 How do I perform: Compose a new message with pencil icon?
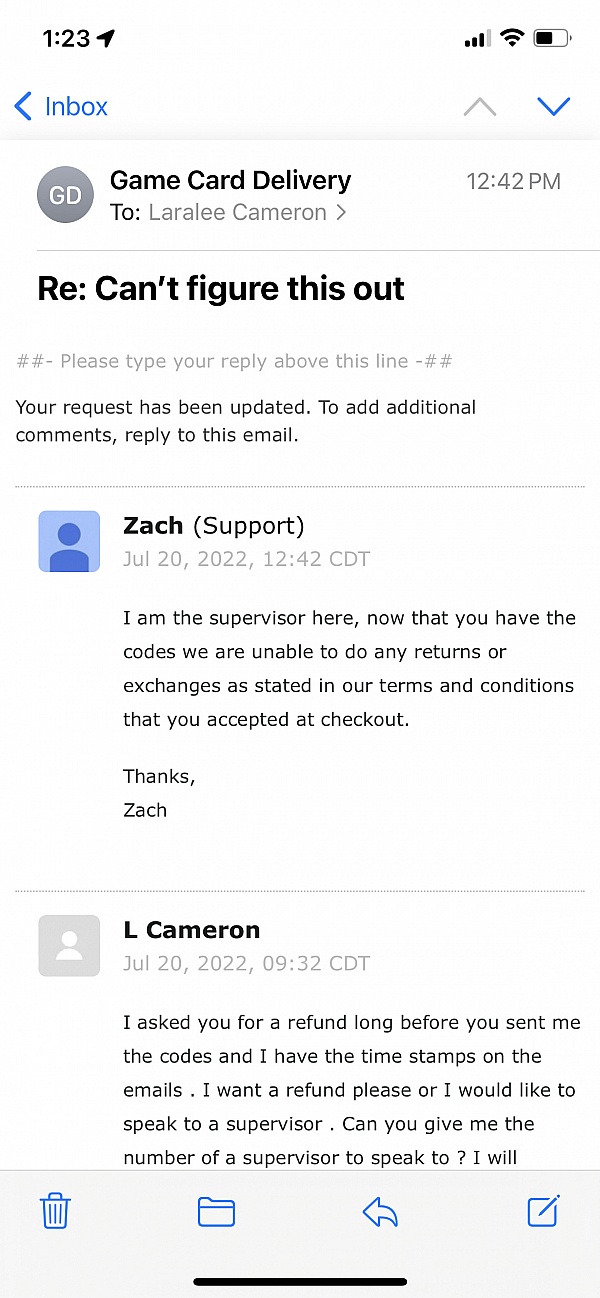click(x=543, y=1211)
